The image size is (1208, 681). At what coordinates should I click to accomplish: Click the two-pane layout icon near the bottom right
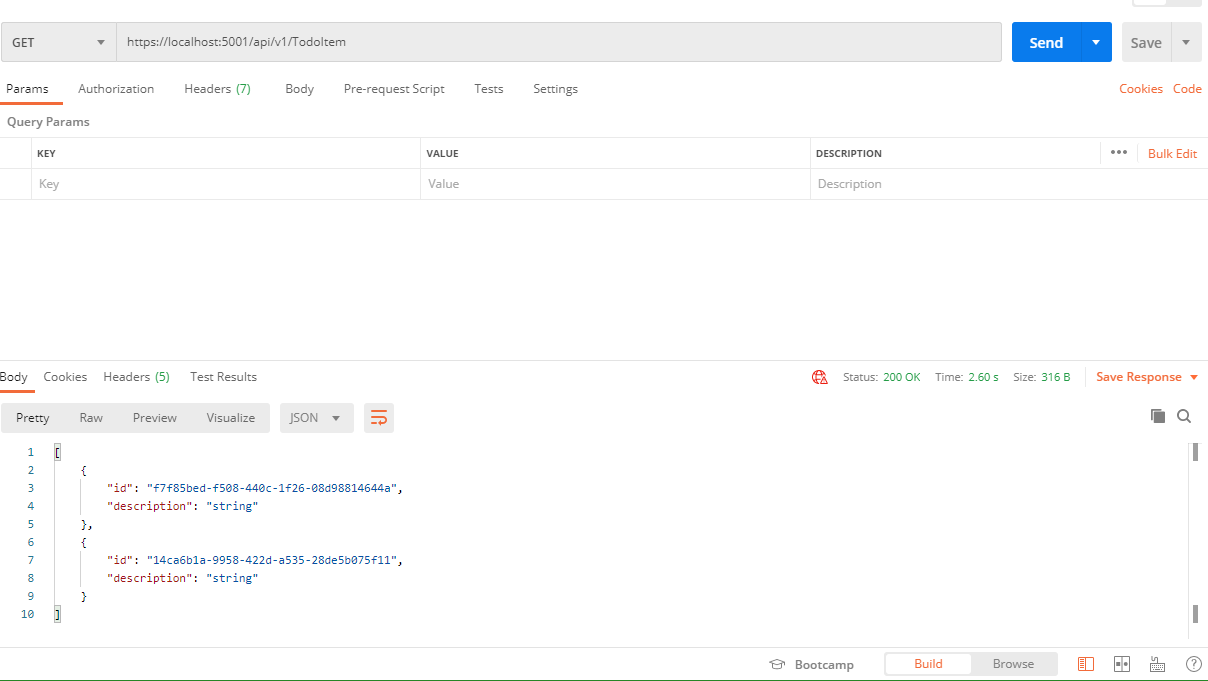coord(1121,663)
